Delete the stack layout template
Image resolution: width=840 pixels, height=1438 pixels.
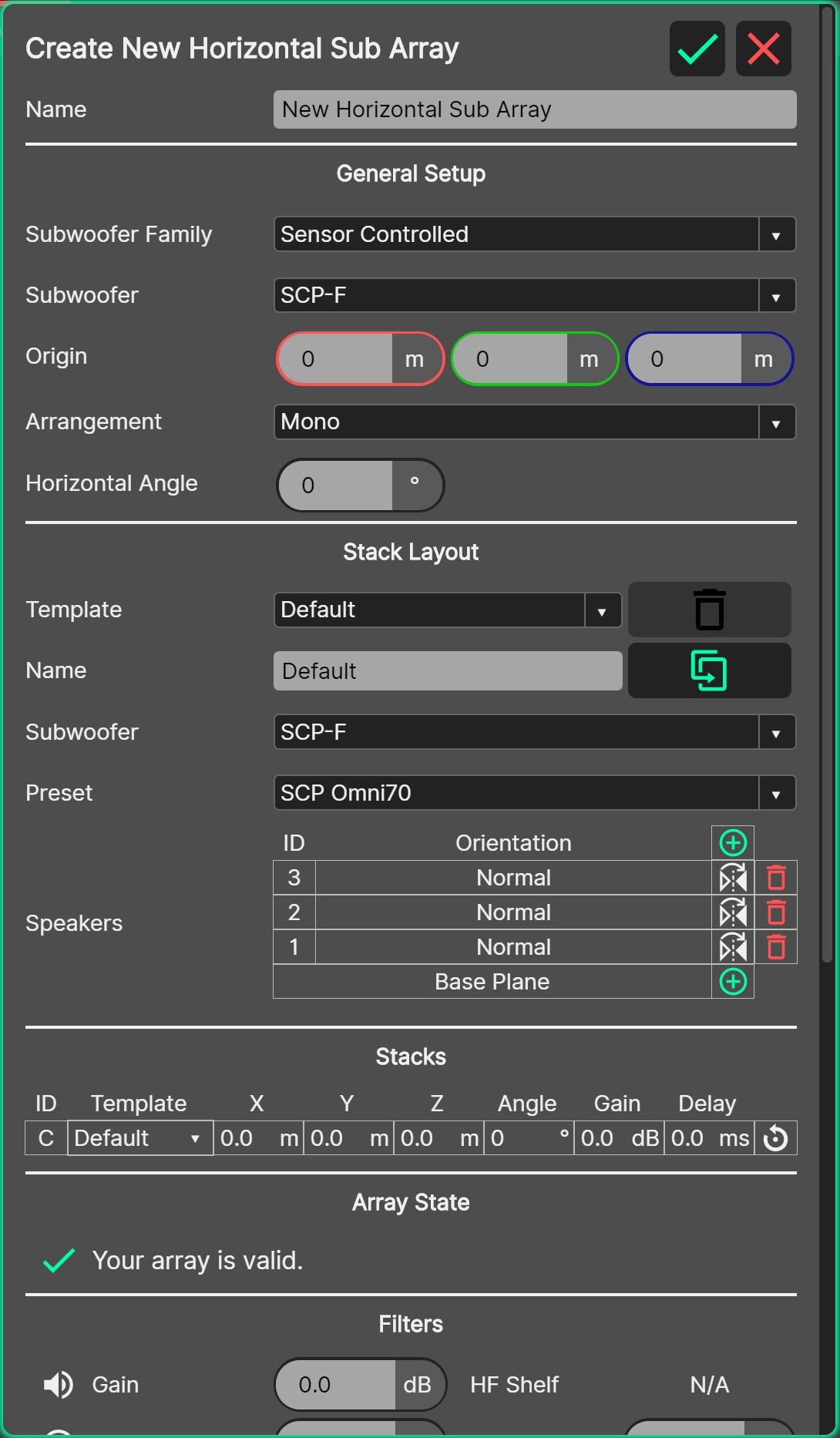709,610
